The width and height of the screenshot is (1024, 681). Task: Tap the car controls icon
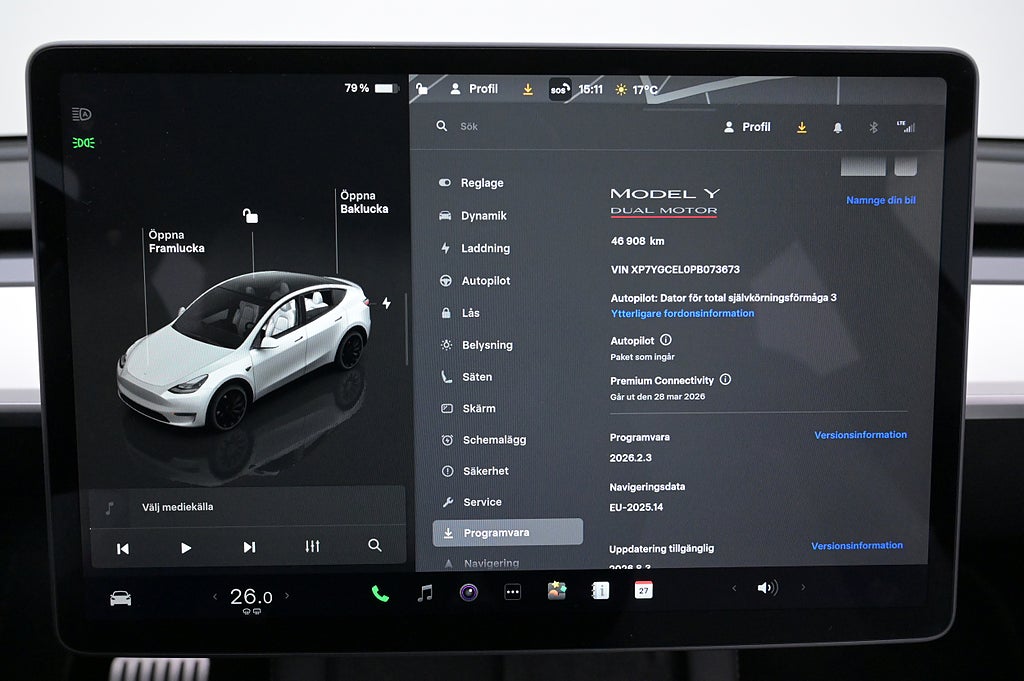click(x=120, y=598)
